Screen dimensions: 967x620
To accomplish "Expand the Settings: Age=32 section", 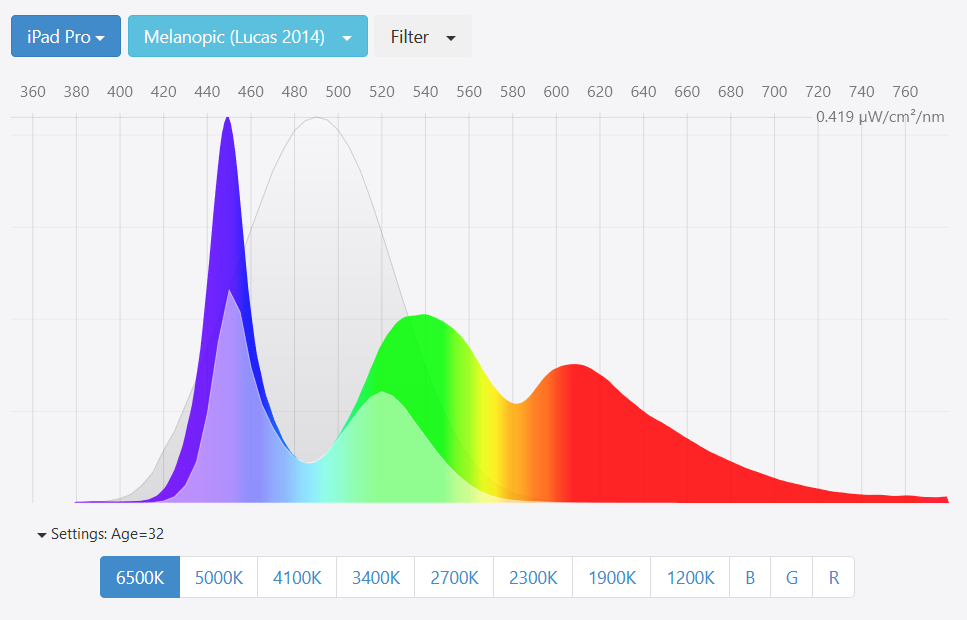I will pyautogui.click(x=101, y=534).
